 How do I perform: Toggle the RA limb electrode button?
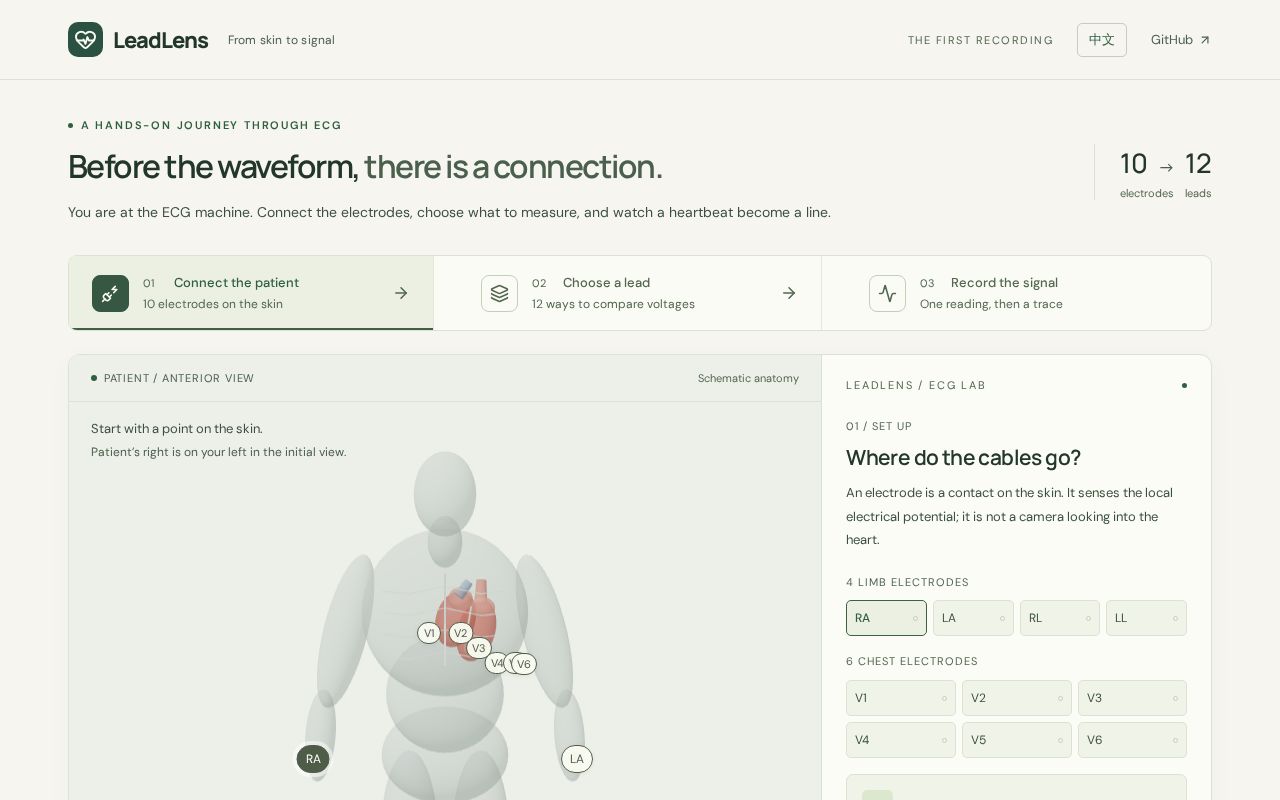[886, 618]
